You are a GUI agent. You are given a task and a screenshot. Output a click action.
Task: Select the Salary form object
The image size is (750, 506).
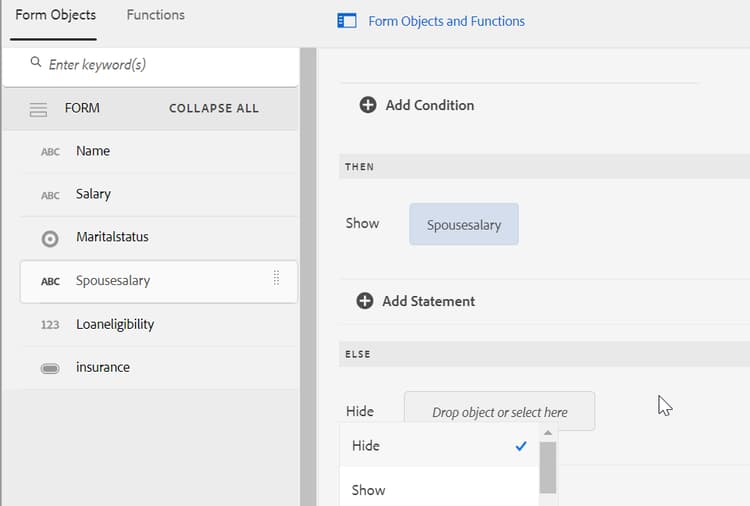pyautogui.click(x=93, y=194)
